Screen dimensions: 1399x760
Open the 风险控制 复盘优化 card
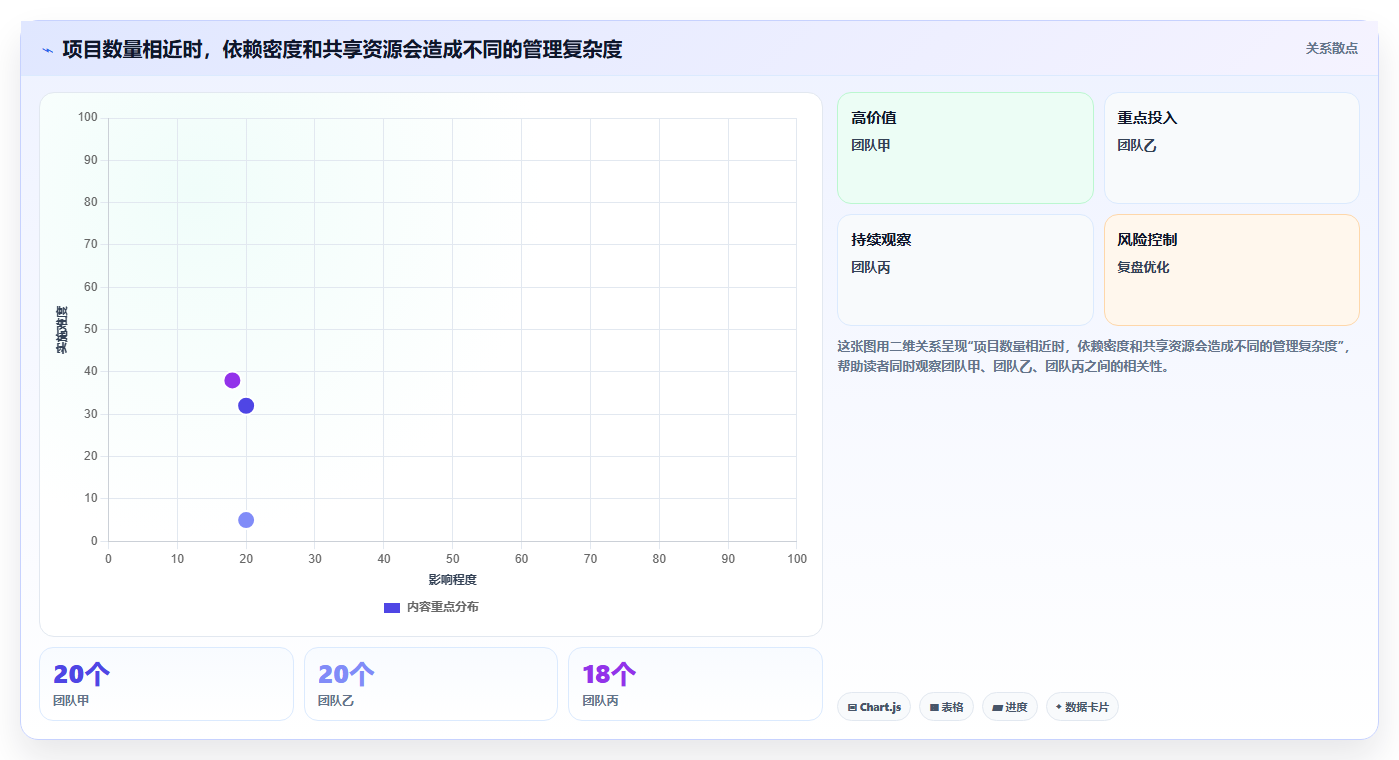tap(1232, 270)
